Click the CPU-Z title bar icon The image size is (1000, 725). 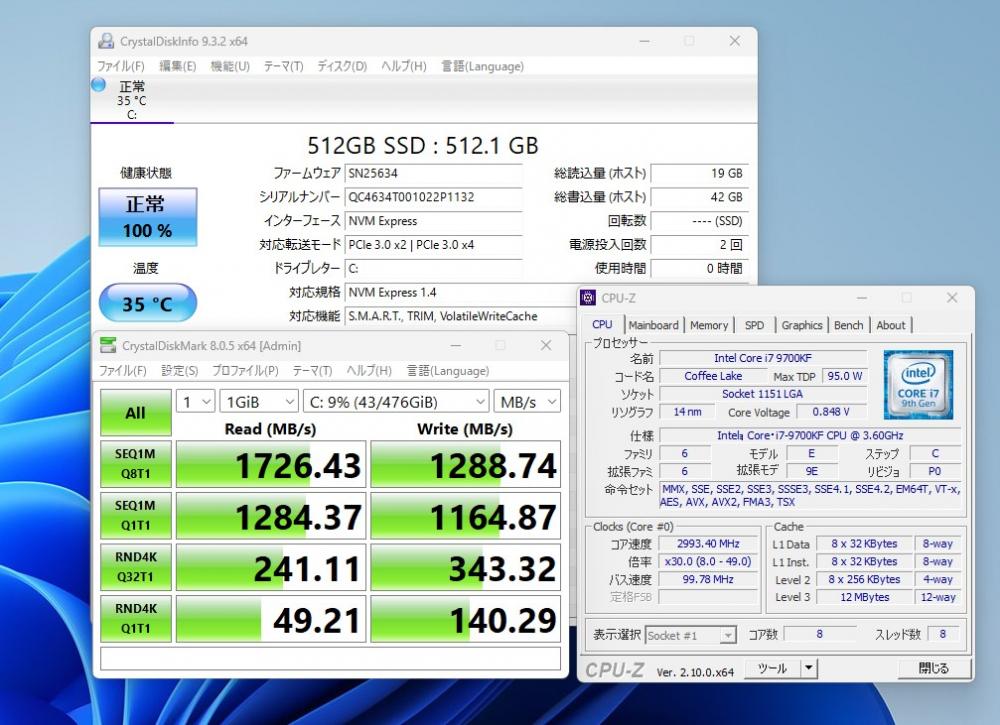pos(588,298)
